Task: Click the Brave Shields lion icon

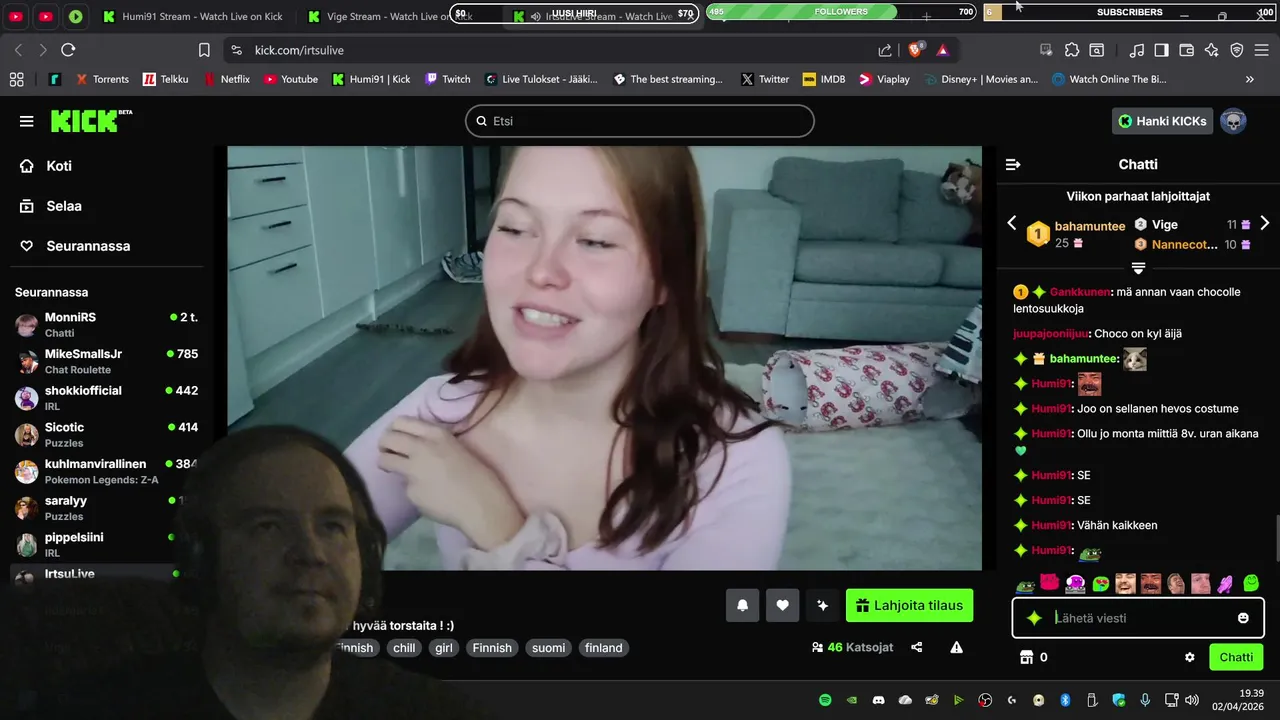Action: (915, 50)
